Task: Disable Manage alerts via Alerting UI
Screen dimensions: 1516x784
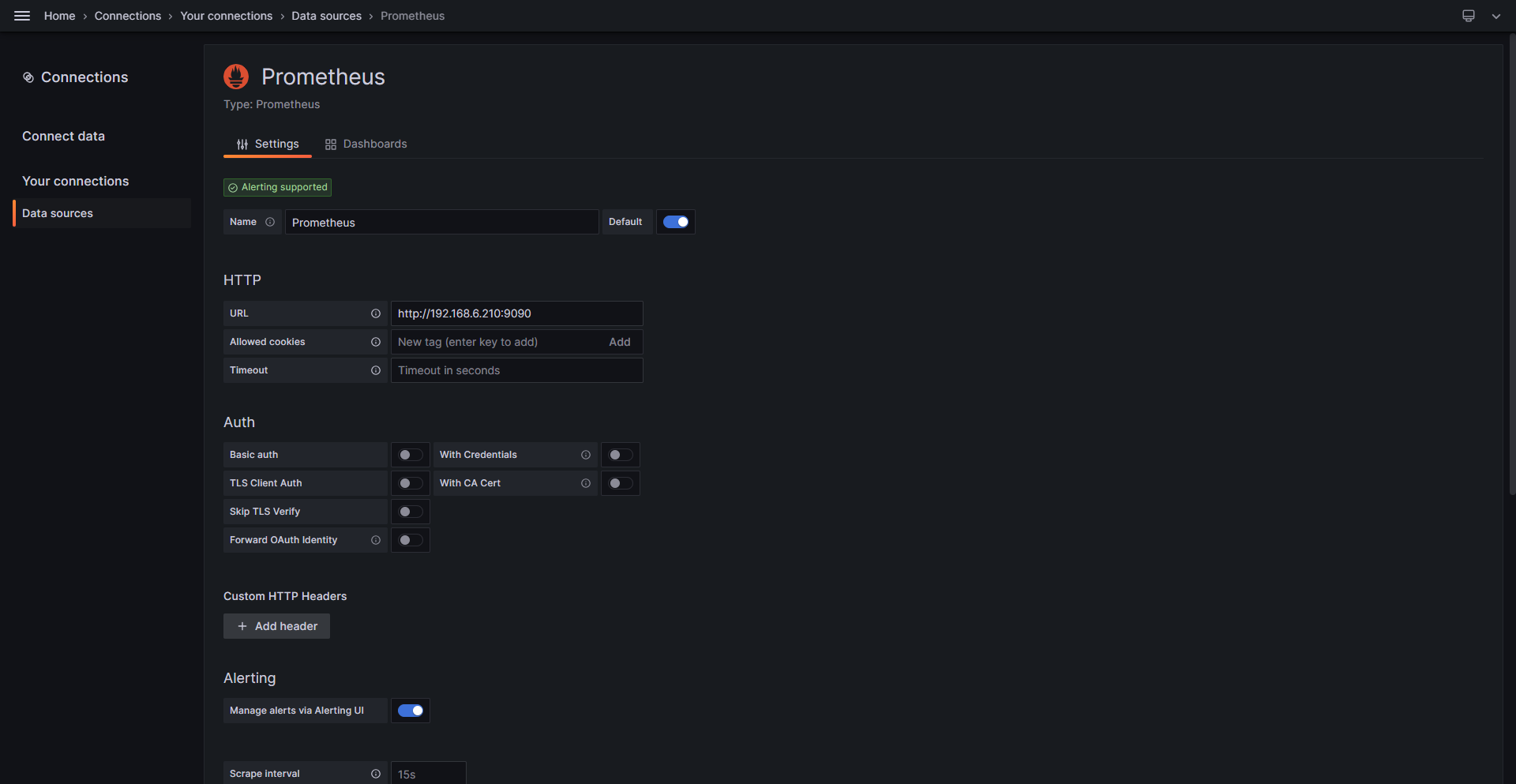Action: [411, 711]
